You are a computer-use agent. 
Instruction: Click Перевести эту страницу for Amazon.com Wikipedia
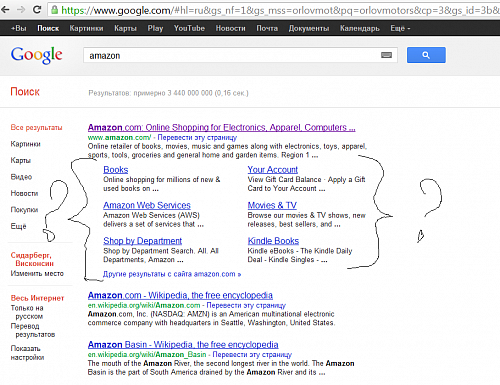(x=246, y=305)
